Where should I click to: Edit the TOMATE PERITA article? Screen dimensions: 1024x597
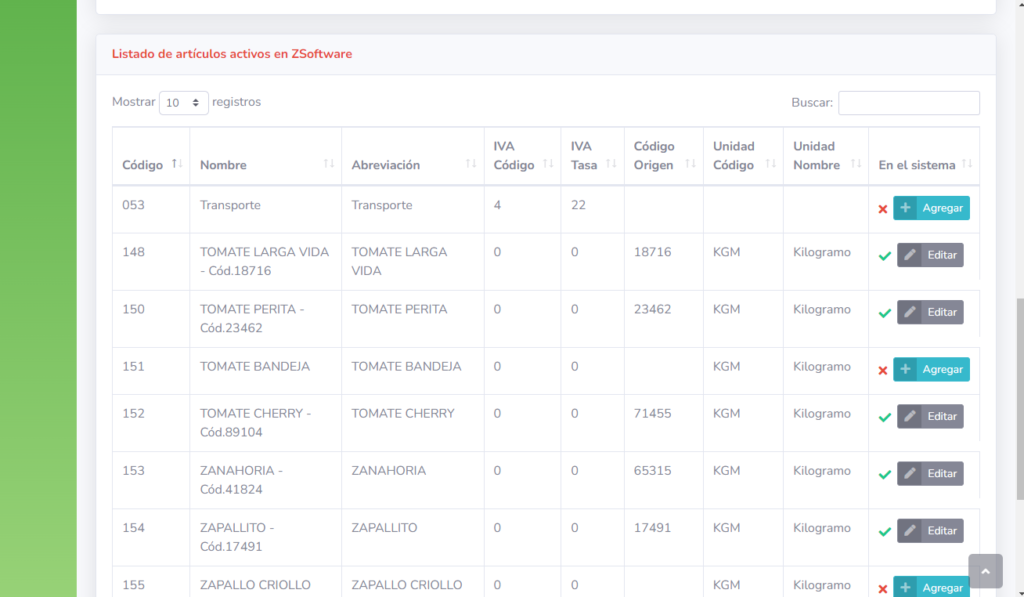(930, 312)
